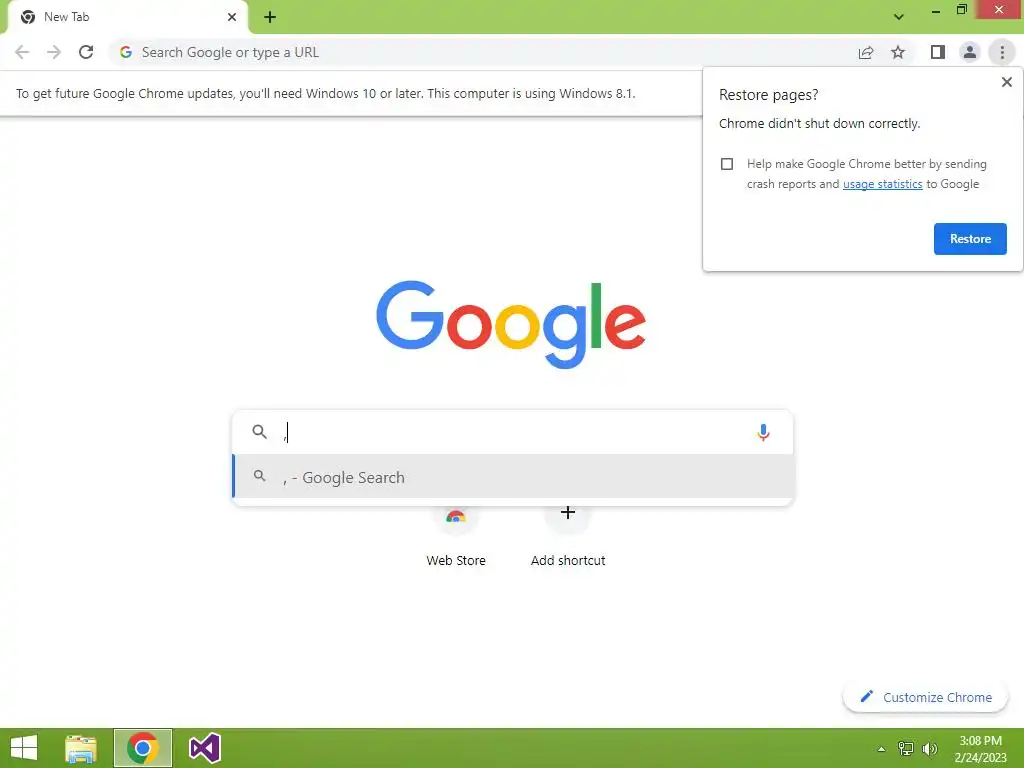The image size is (1024, 768).
Task: Open the Chrome three-dot menu
Action: coord(1002,52)
